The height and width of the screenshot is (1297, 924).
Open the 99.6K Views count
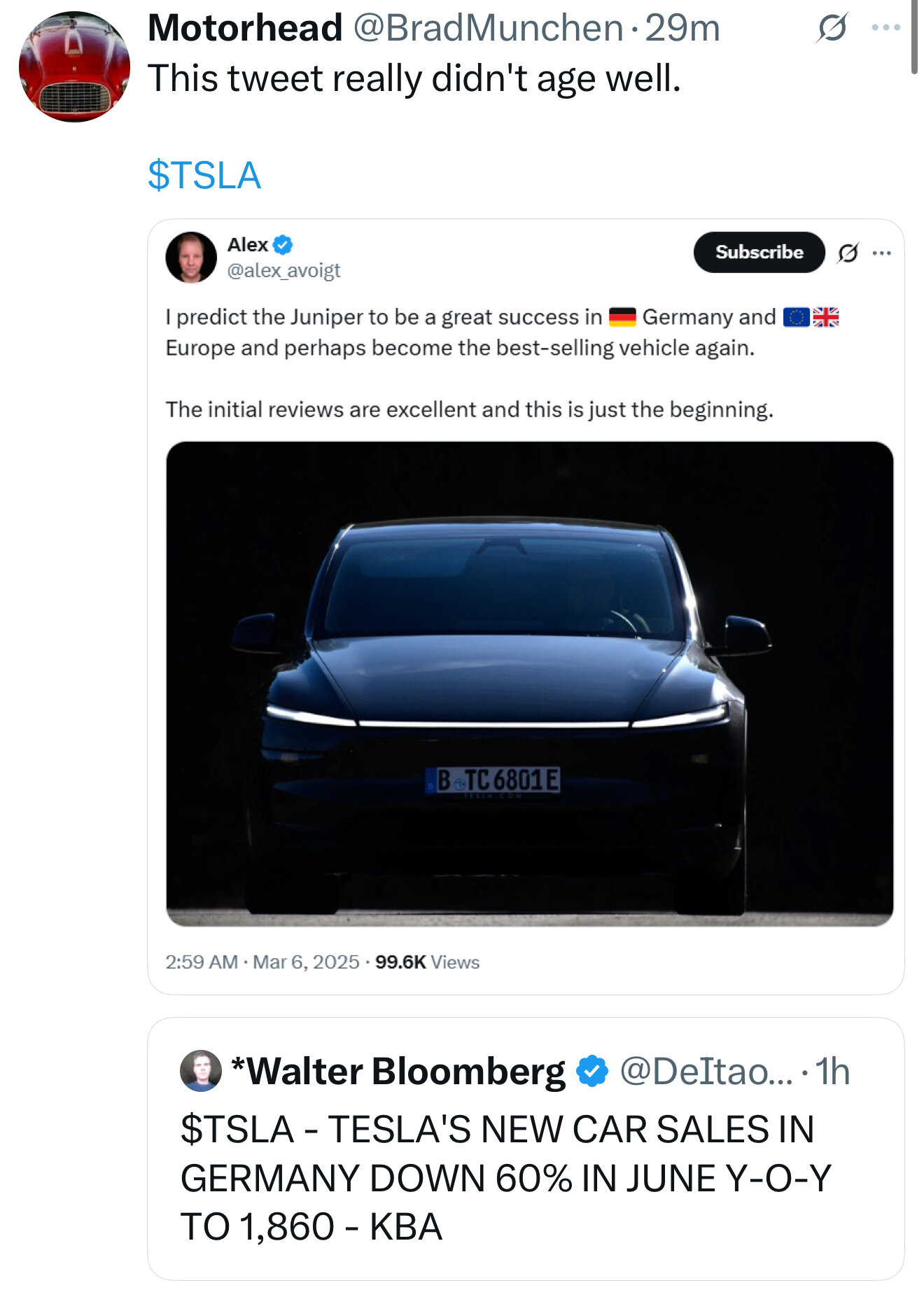pos(427,962)
